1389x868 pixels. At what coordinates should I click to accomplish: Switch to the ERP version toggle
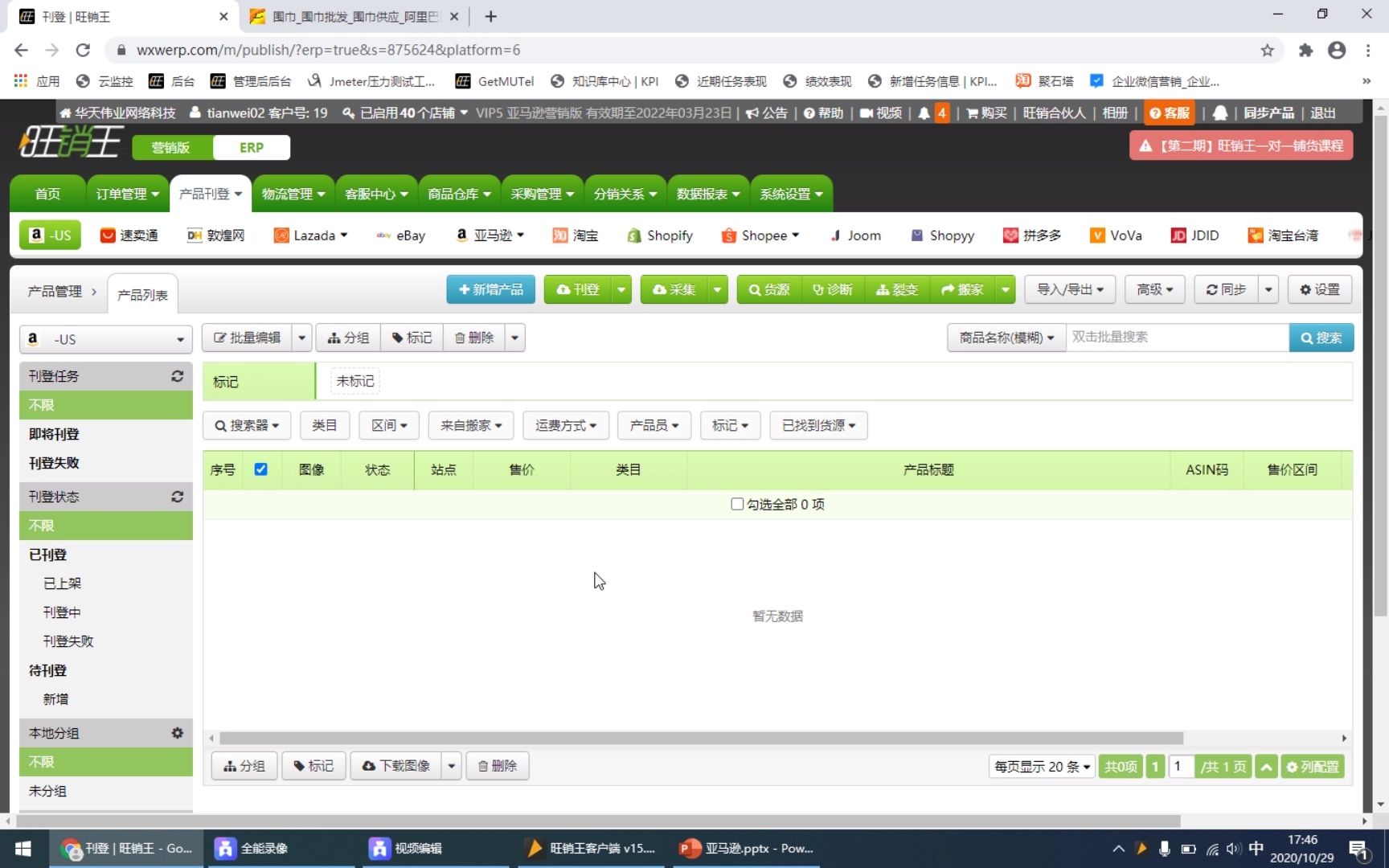252,147
